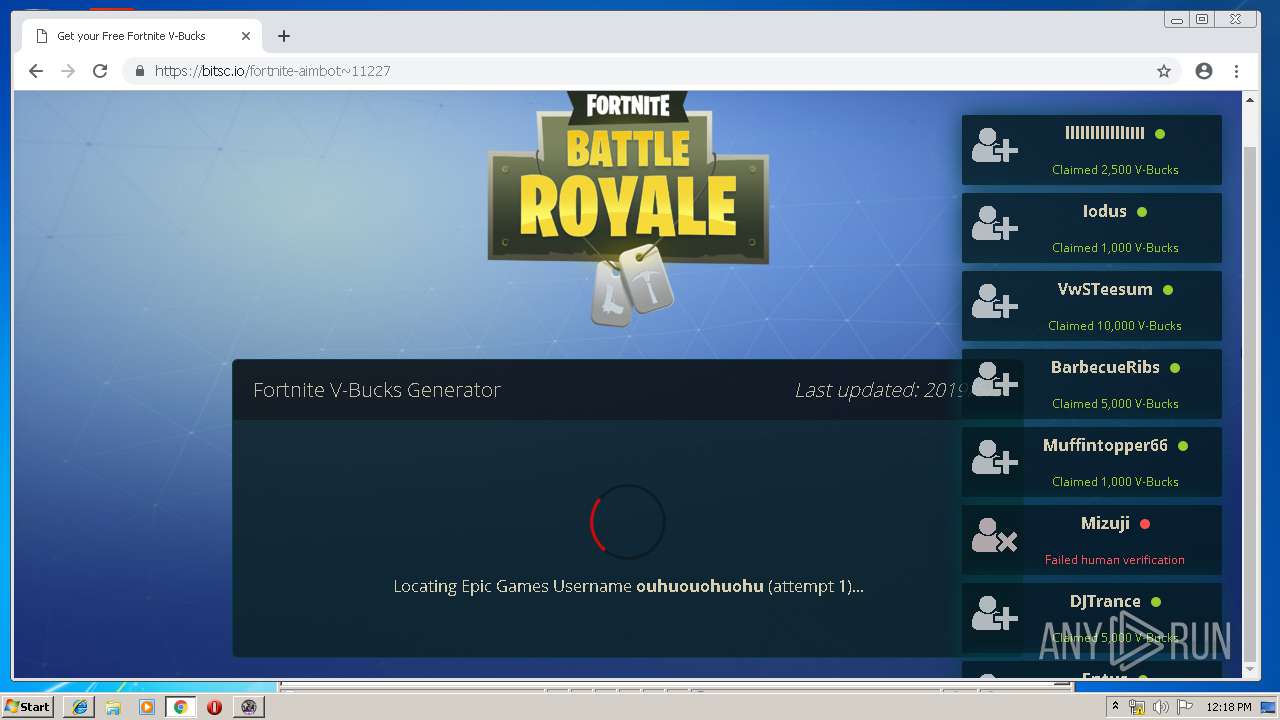Click the 12:18 PM taskbar clock
The height and width of the screenshot is (720, 1280).
[1229, 707]
